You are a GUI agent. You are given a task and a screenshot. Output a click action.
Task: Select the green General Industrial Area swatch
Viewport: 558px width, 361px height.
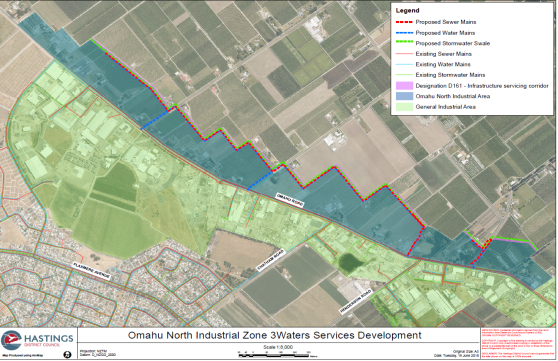tap(404, 107)
